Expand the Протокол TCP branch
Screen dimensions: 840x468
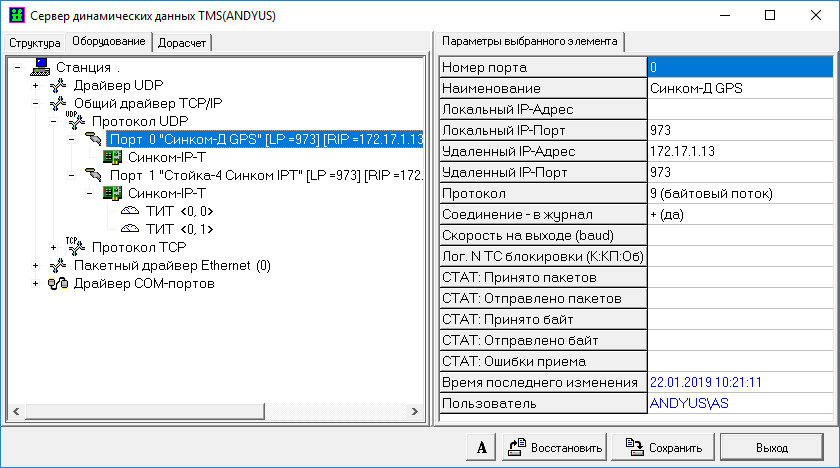[54, 247]
